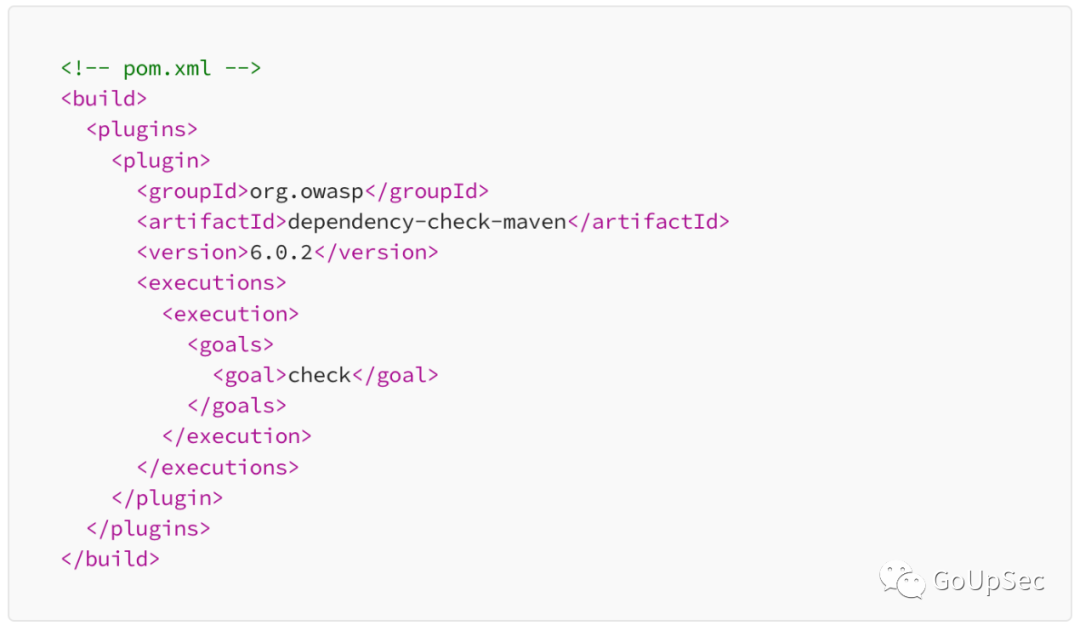Click the closing plugins tag
1080x631 pixels.
tap(148, 529)
